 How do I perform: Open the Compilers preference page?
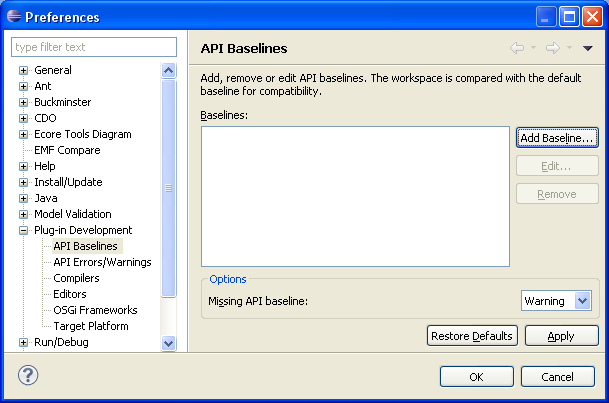coord(76,278)
